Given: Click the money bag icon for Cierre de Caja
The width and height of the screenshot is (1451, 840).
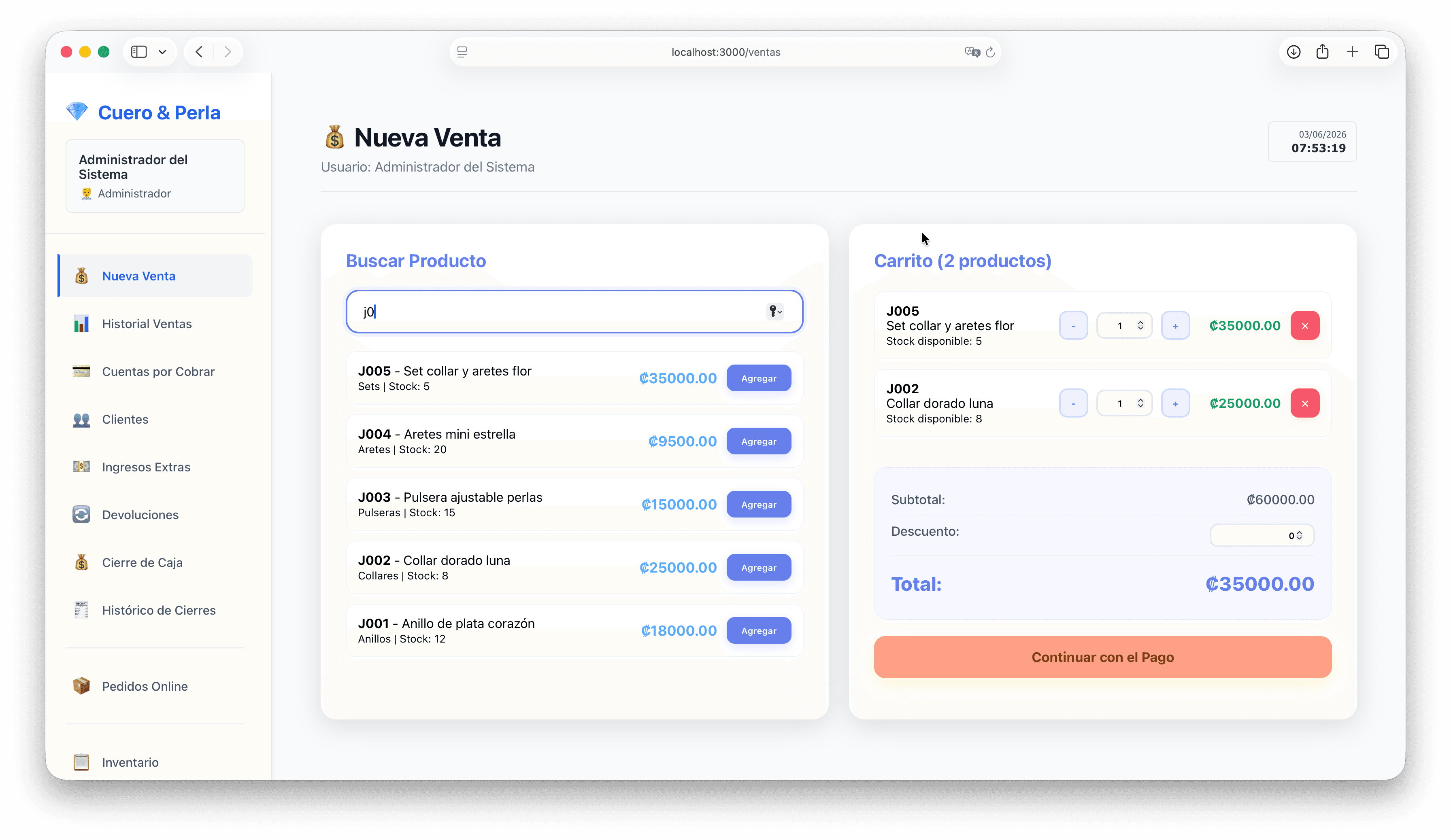Looking at the screenshot, I should [x=81, y=562].
